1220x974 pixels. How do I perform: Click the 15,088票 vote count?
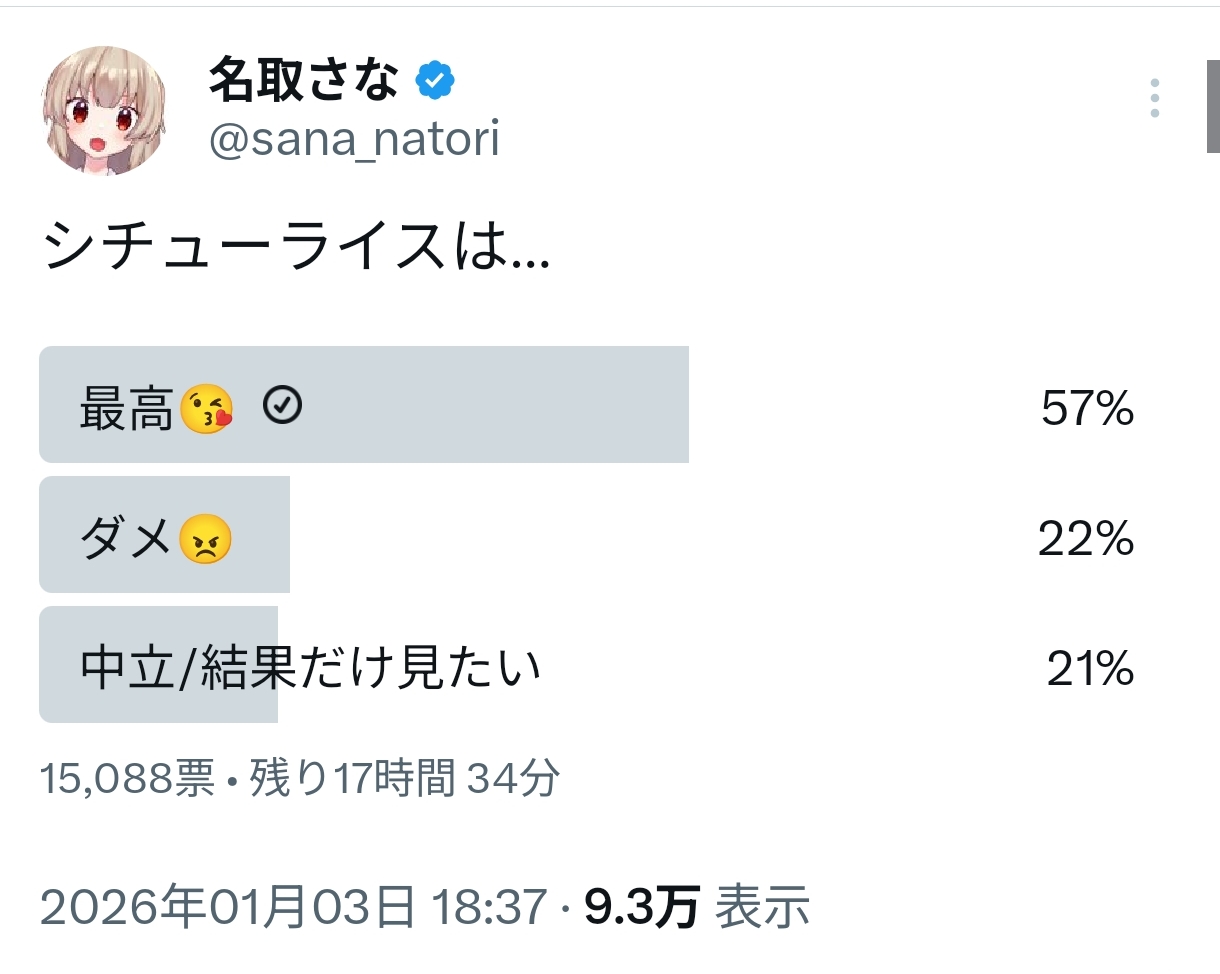click(127, 779)
